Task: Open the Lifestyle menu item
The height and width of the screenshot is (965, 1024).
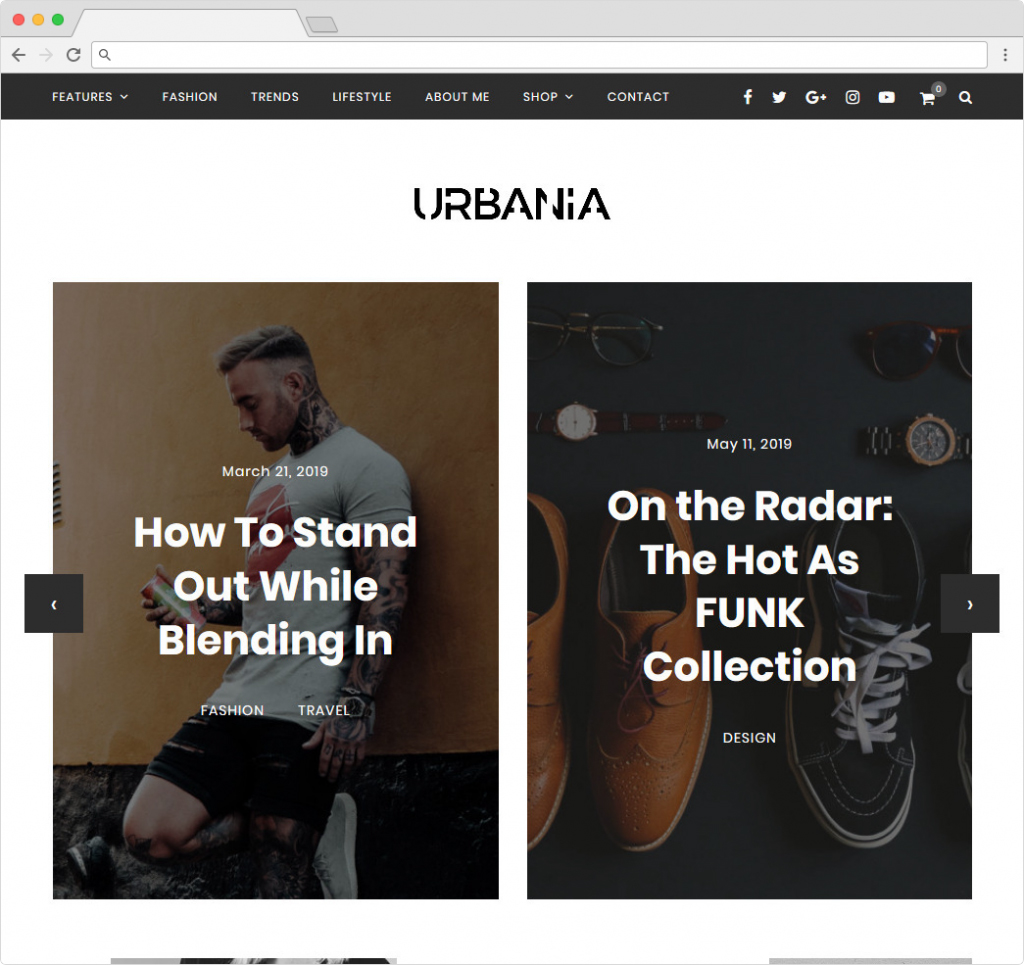Action: pyautogui.click(x=362, y=97)
